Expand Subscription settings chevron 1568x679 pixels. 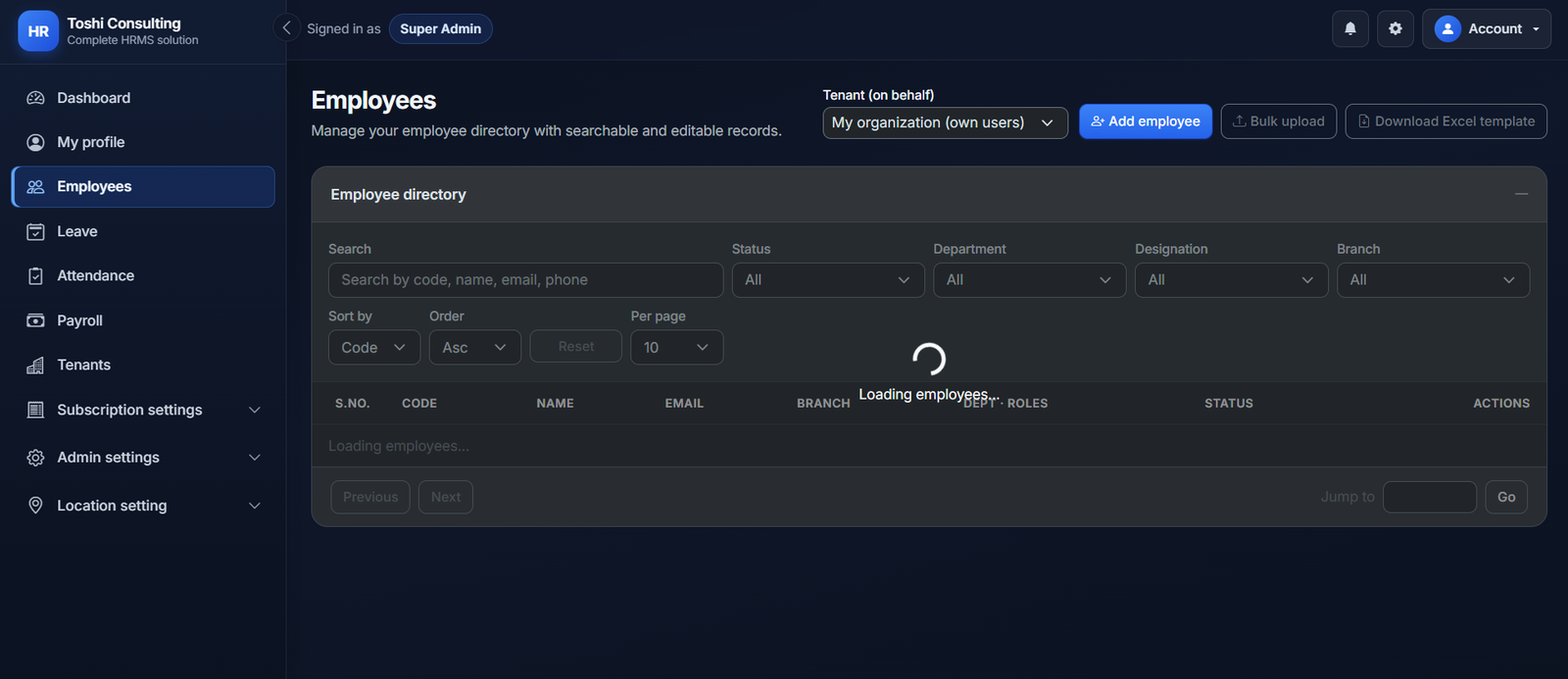pos(255,410)
